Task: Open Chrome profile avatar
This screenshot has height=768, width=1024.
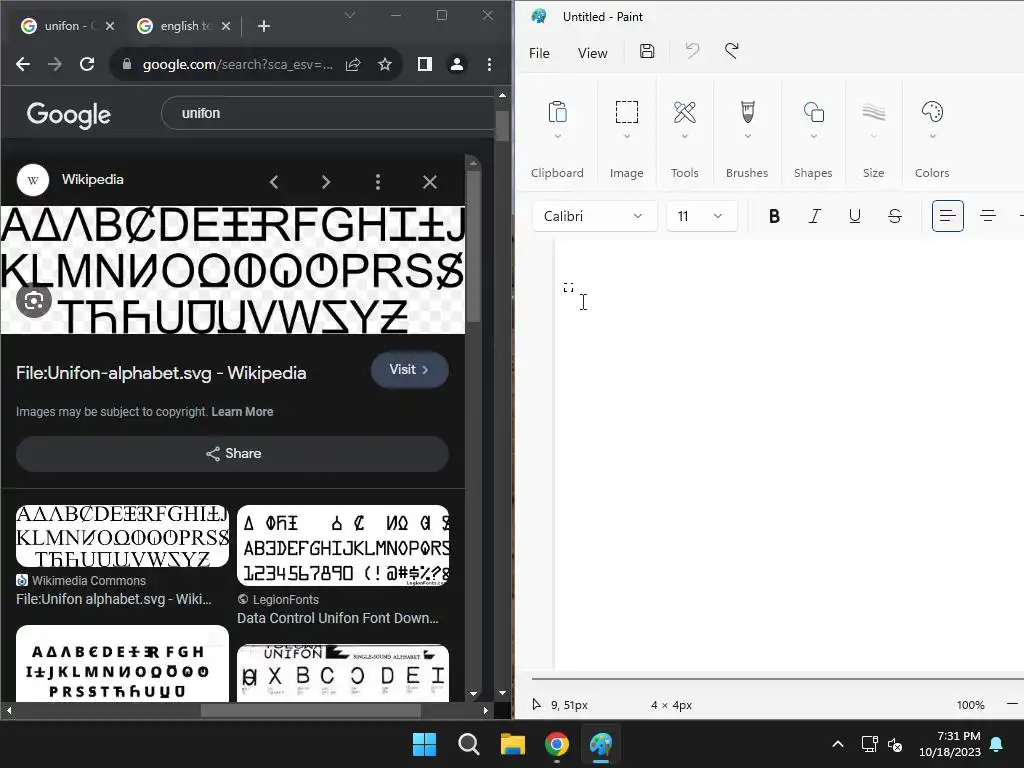Action: click(457, 64)
